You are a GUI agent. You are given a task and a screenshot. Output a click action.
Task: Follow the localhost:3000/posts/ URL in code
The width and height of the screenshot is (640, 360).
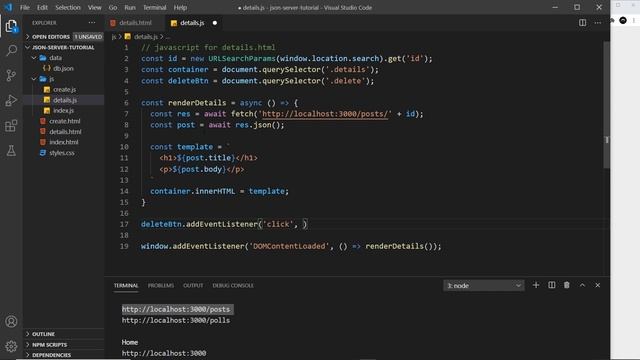(325, 114)
